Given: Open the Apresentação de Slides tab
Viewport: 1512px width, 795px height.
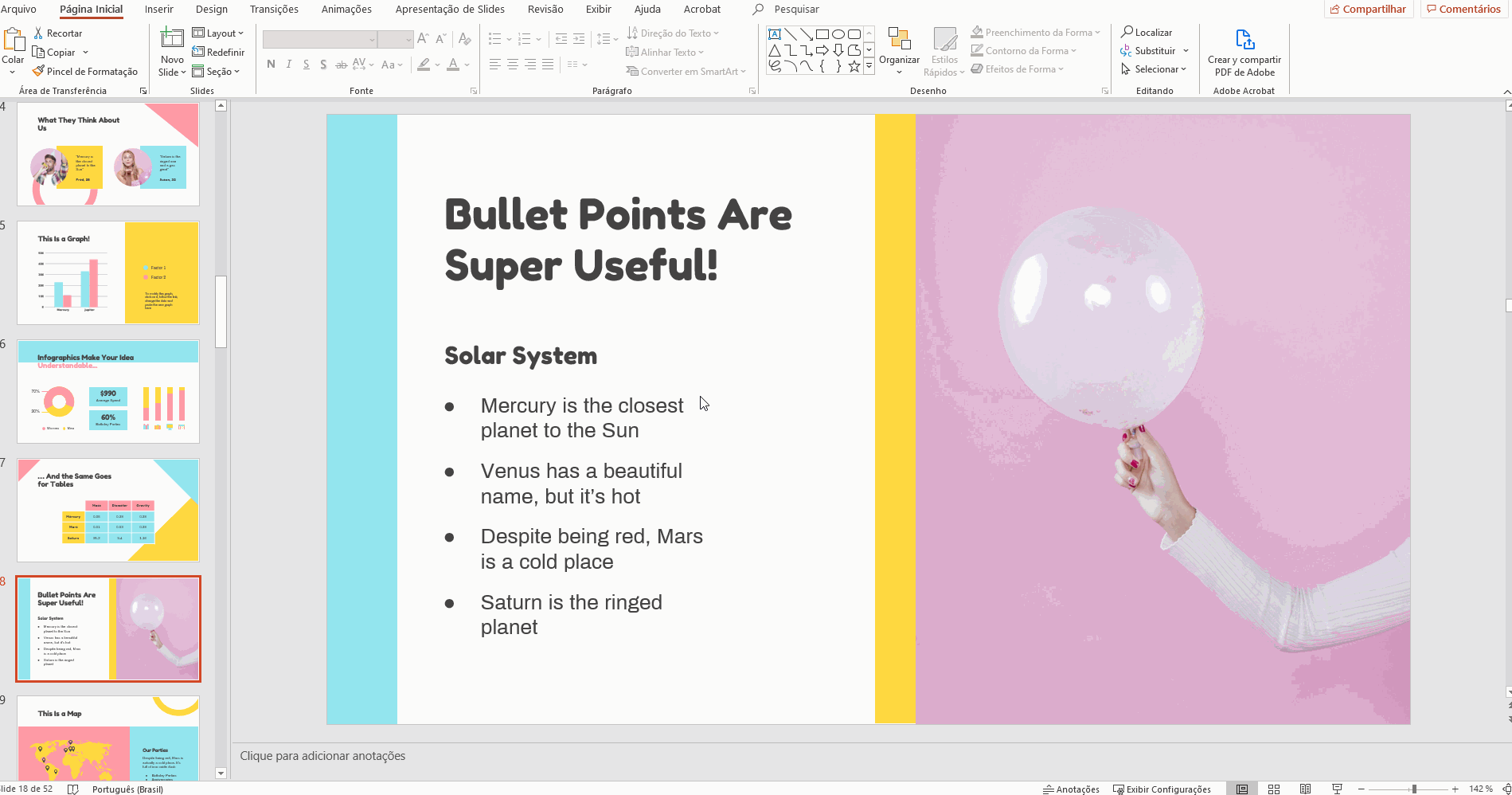Looking at the screenshot, I should (x=450, y=9).
